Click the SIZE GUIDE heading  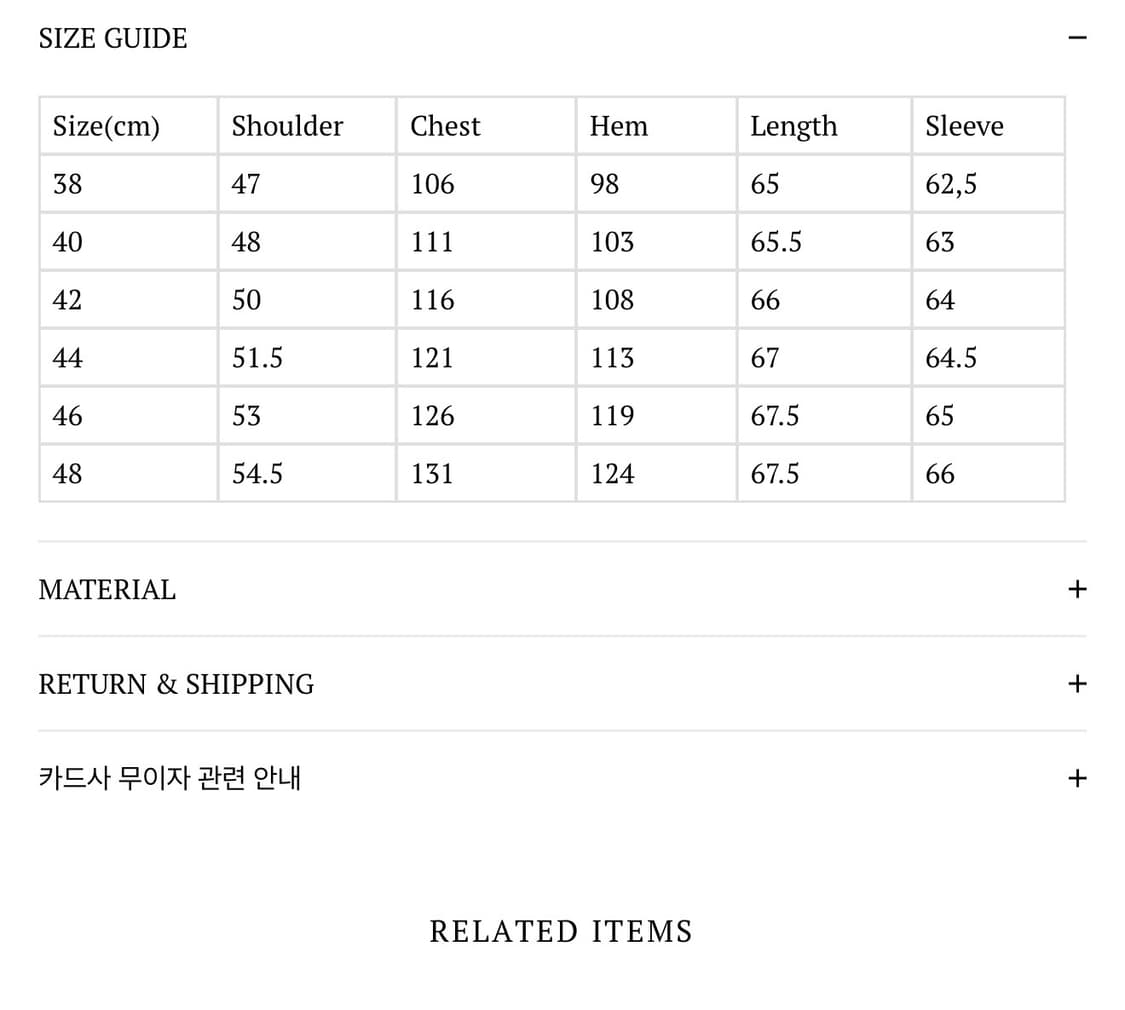point(113,38)
